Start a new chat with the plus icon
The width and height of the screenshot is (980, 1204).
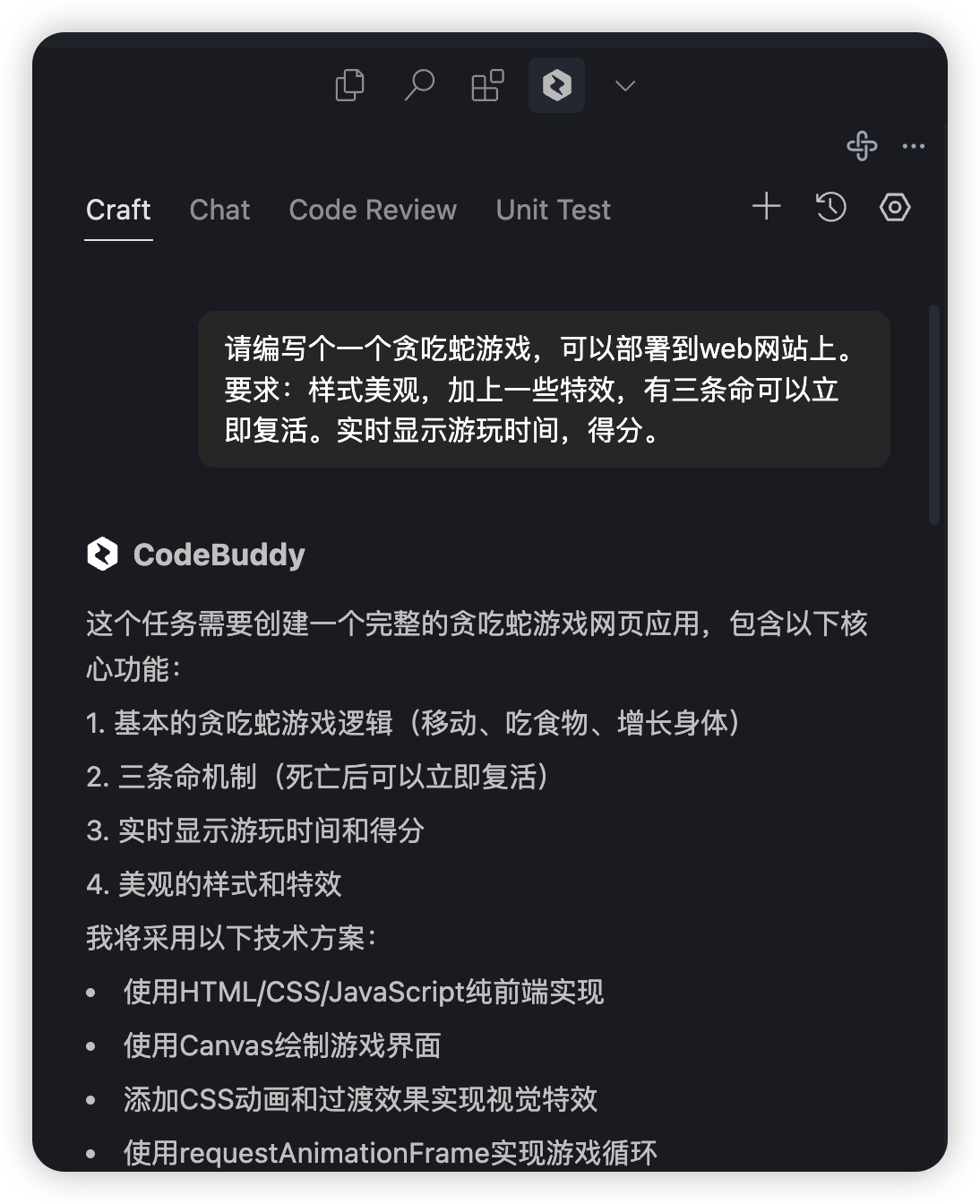(766, 207)
